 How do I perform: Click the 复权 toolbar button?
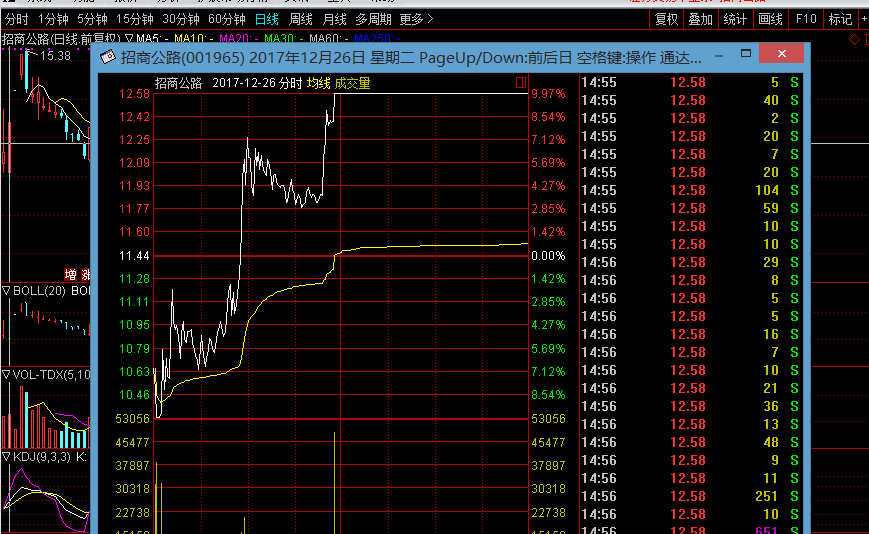[x=666, y=19]
